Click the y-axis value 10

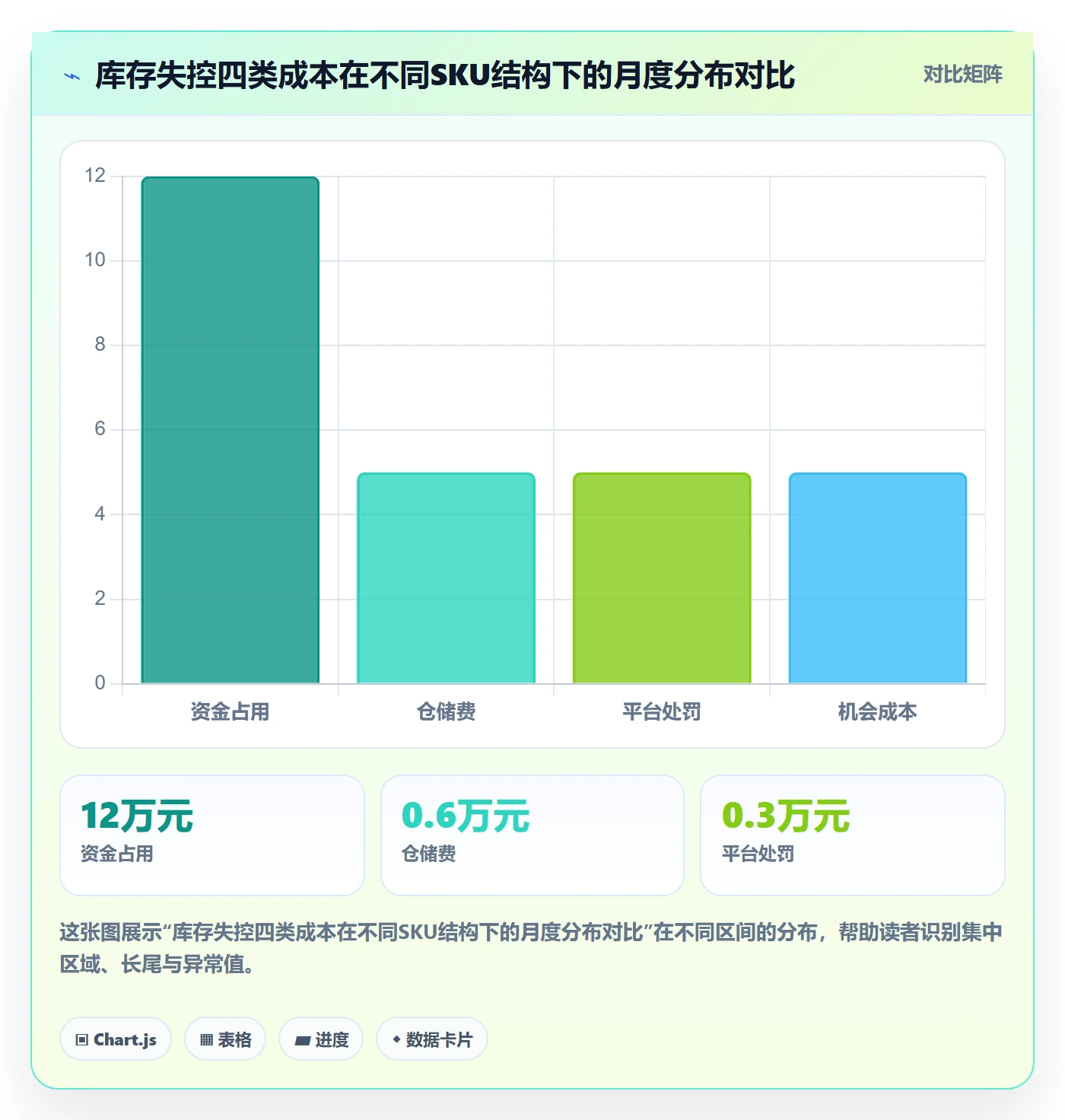[x=95, y=260]
